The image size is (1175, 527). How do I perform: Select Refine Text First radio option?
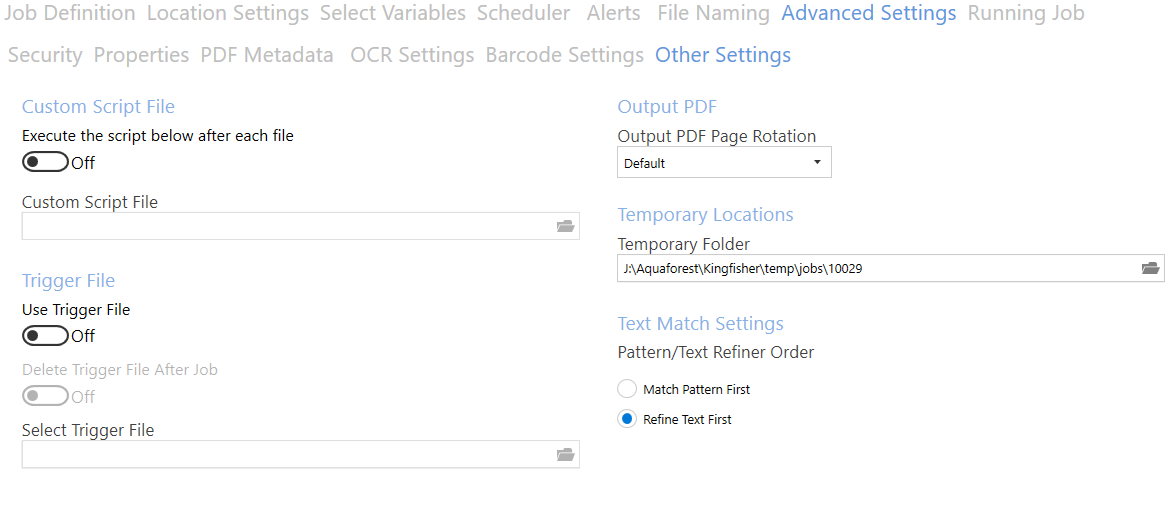click(x=627, y=419)
